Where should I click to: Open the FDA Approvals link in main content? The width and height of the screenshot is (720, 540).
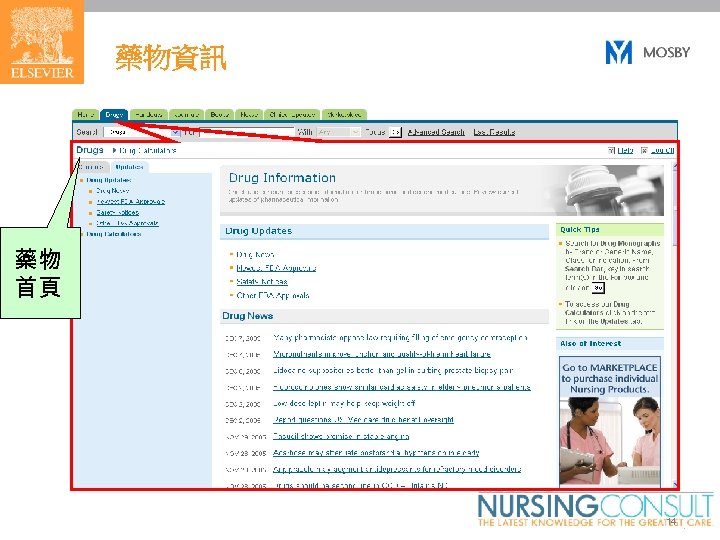(x=276, y=268)
